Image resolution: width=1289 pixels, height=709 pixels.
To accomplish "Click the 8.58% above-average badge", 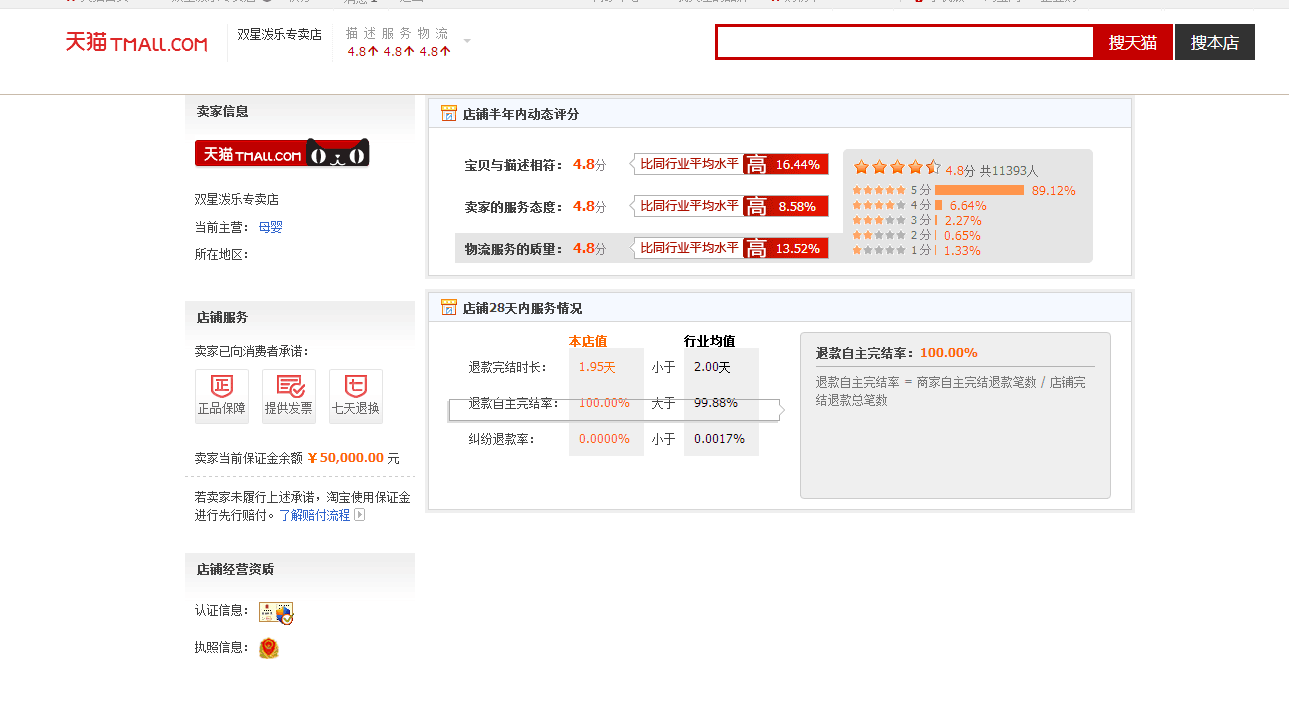I will click(786, 206).
